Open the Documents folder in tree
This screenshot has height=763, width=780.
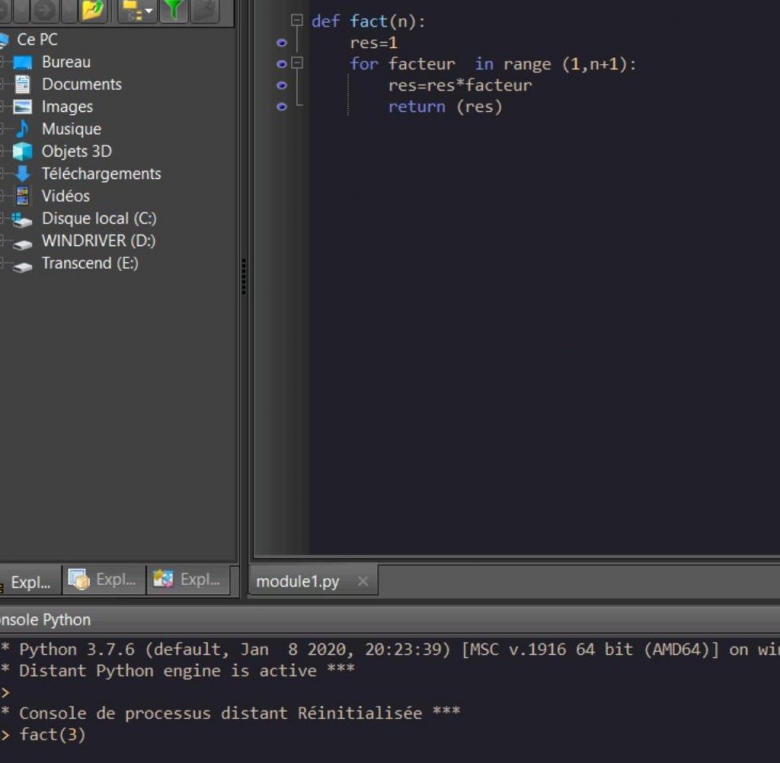click(x=81, y=85)
